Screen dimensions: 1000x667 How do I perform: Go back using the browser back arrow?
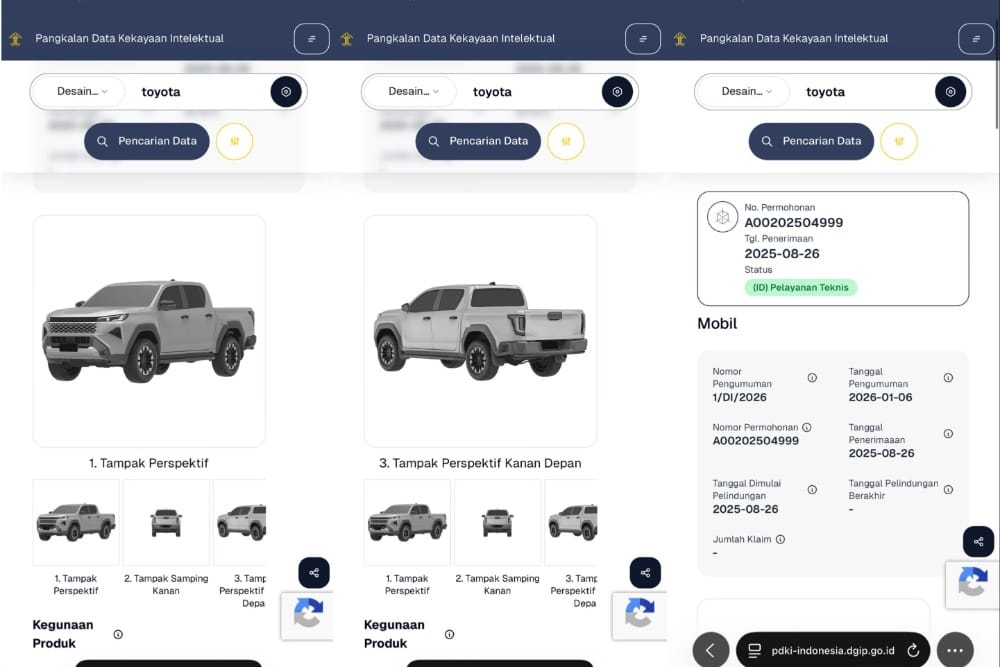pyautogui.click(x=710, y=650)
